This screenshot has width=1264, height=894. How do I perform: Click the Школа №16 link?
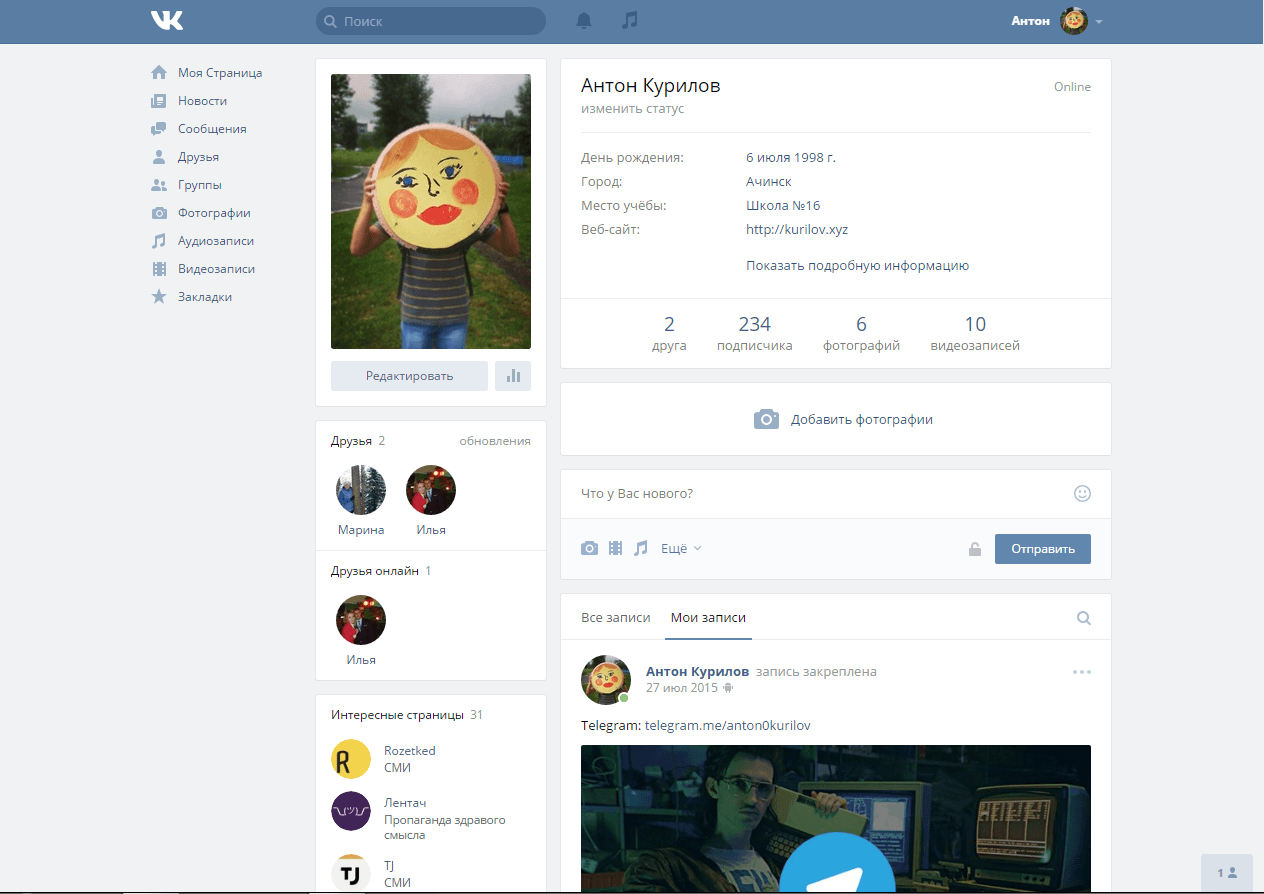click(783, 205)
